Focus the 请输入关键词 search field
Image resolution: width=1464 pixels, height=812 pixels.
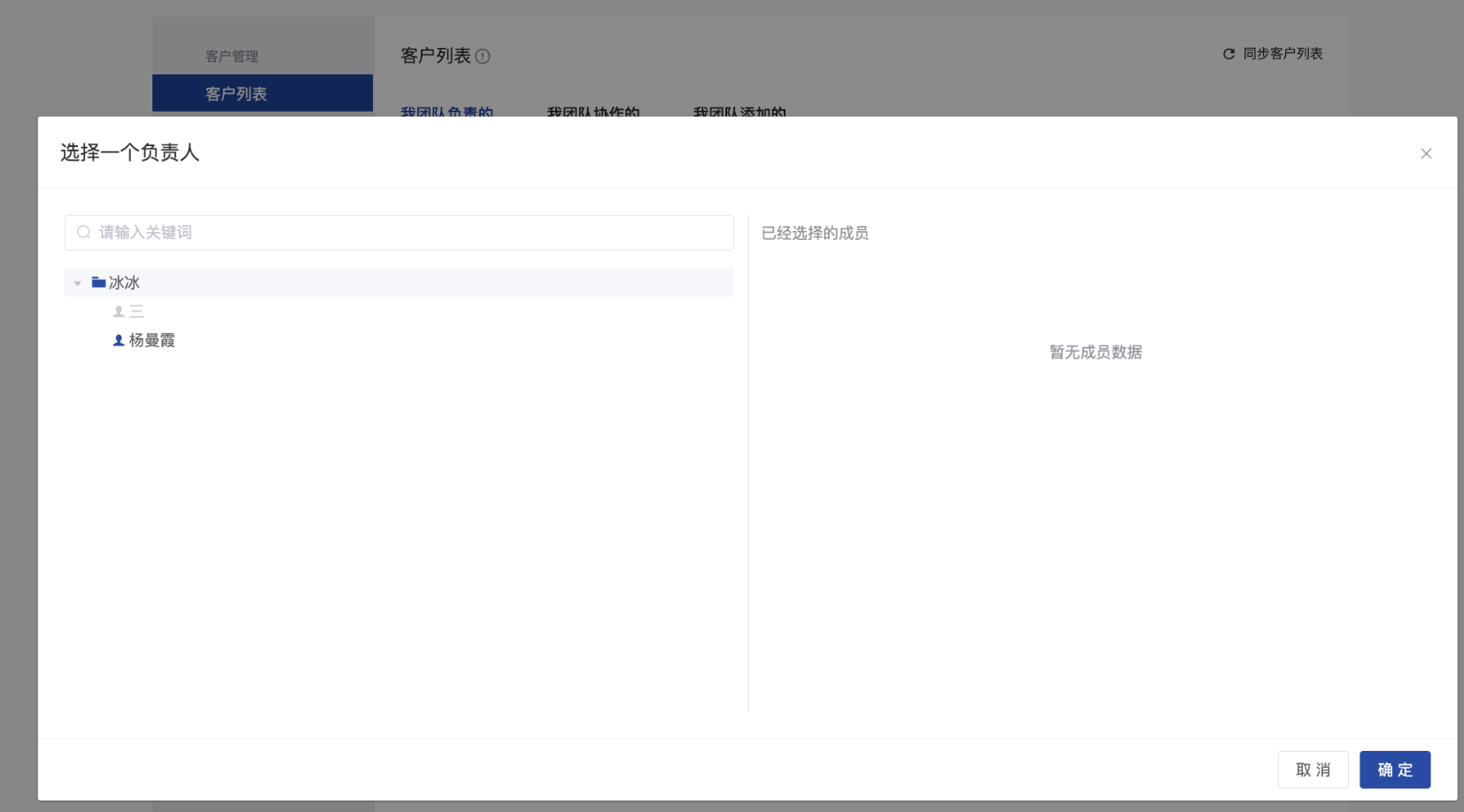click(399, 233)
